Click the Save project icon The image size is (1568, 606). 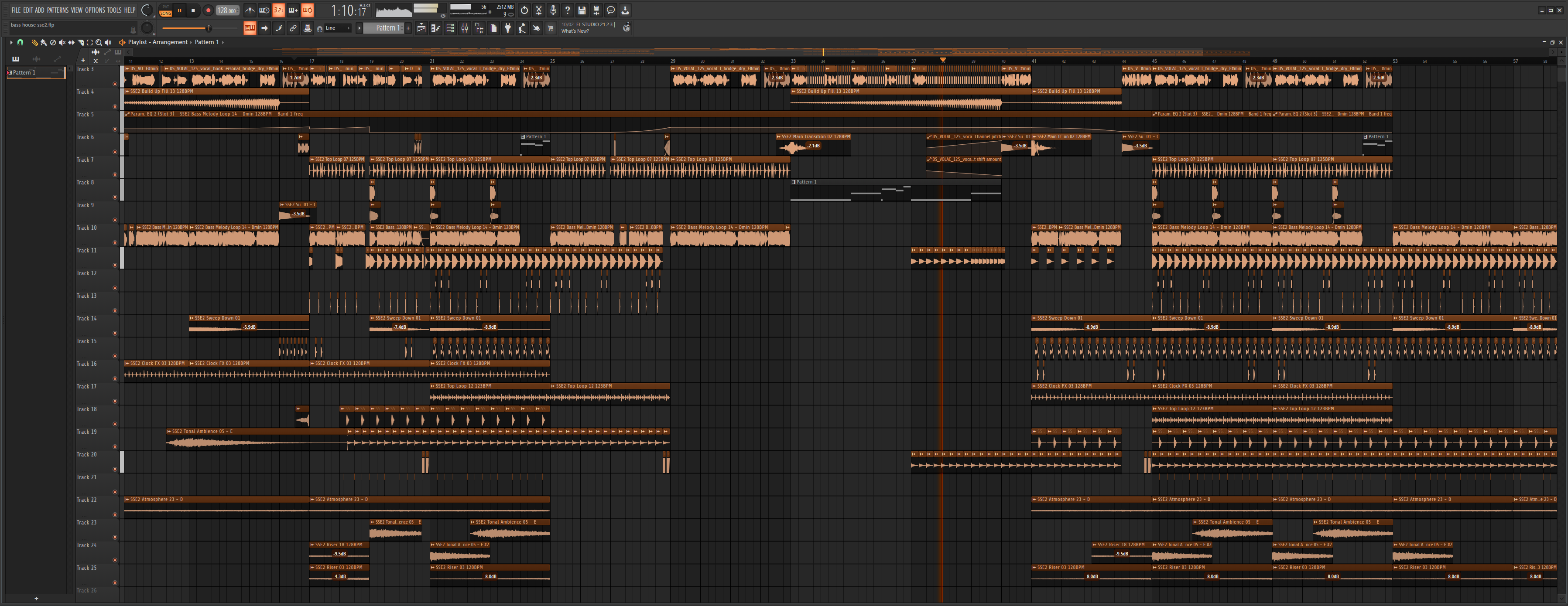[582, 10]
